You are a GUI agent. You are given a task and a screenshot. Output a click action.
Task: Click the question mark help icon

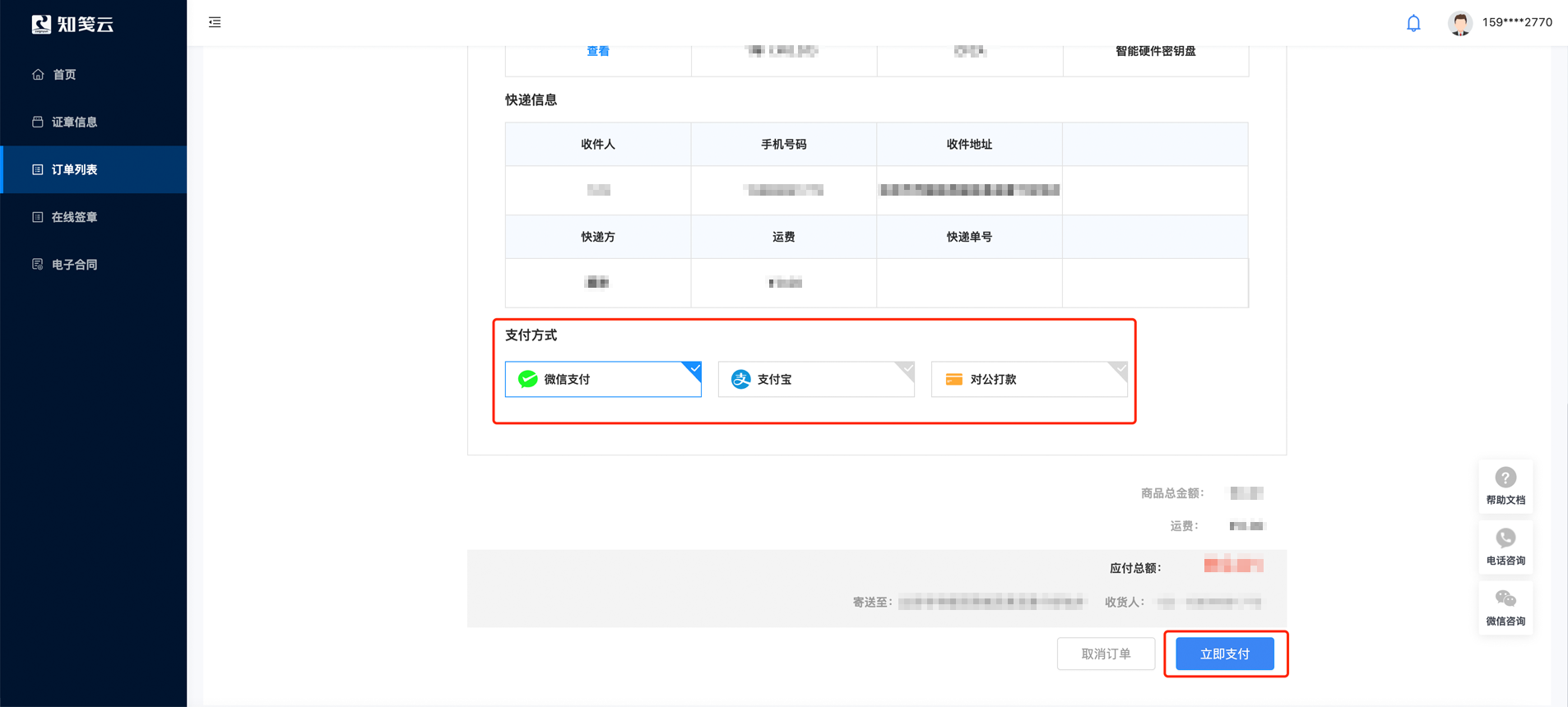[1505, 478]
